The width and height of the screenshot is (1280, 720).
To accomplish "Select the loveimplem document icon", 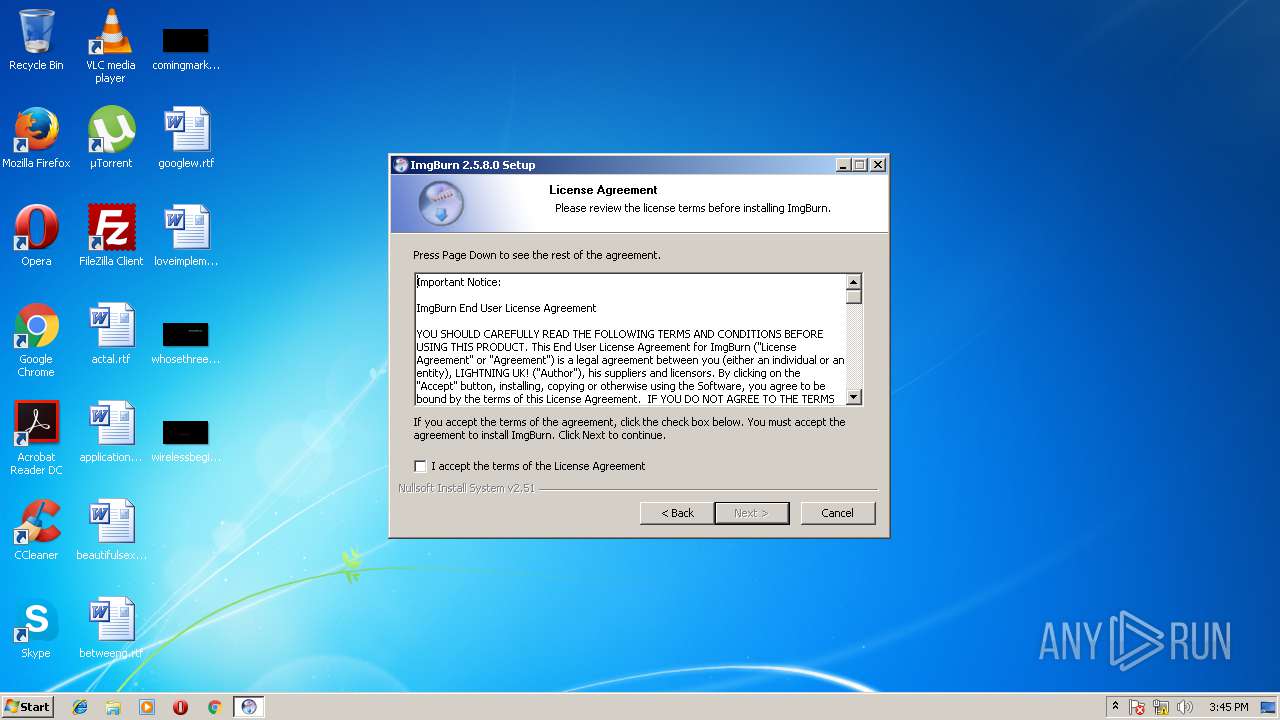I will tap(186, 236).
